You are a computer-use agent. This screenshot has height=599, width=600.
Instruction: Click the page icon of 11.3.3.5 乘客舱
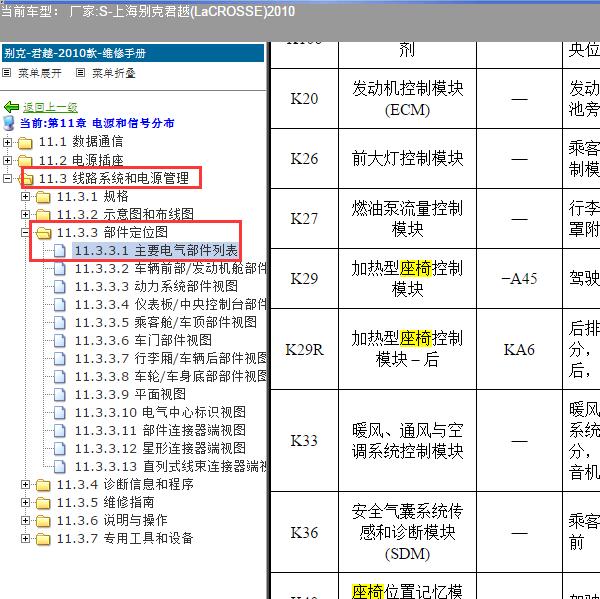coord(60,323)
